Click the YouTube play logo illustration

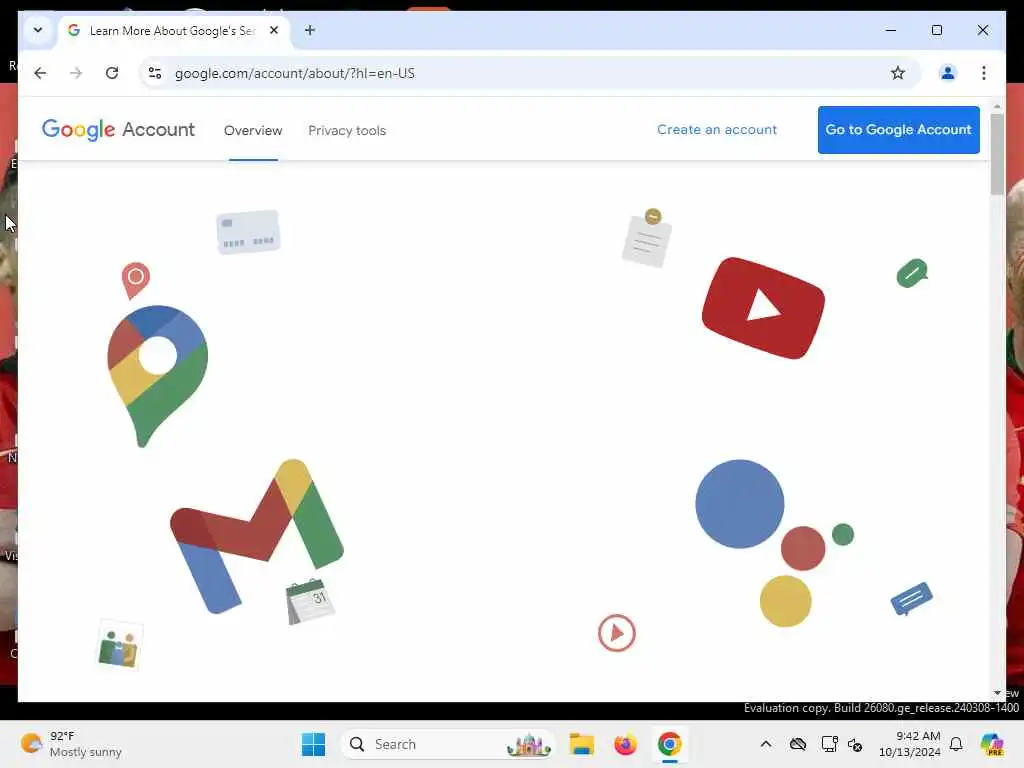(763, 308)
